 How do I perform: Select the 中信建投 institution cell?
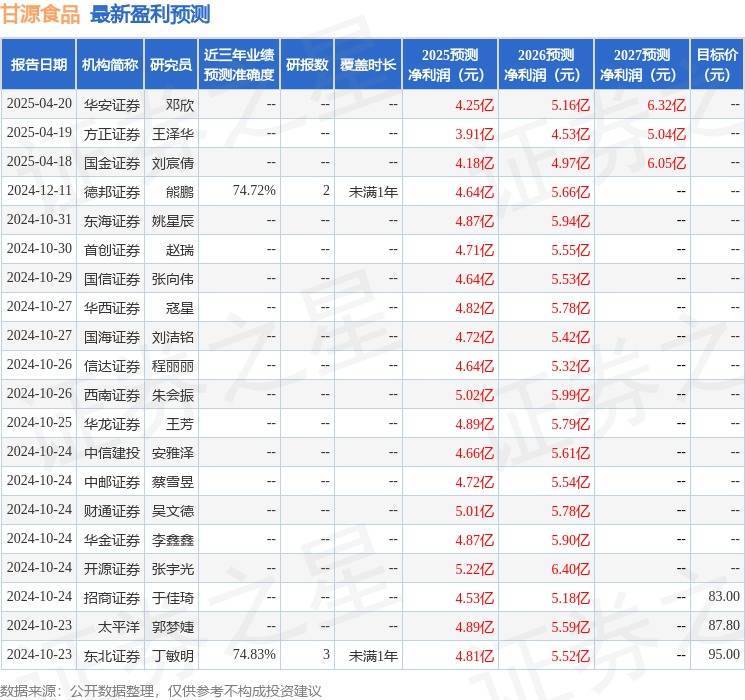112,453
